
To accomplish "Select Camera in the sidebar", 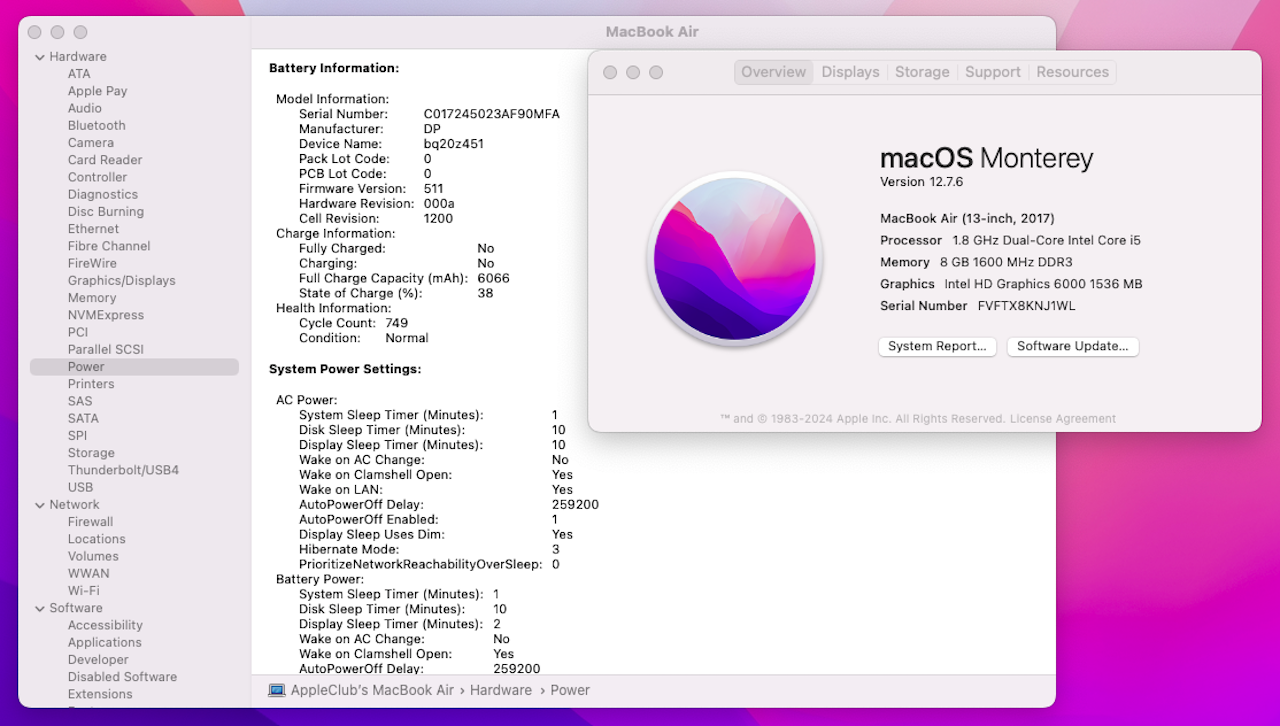I will (91, 143).
